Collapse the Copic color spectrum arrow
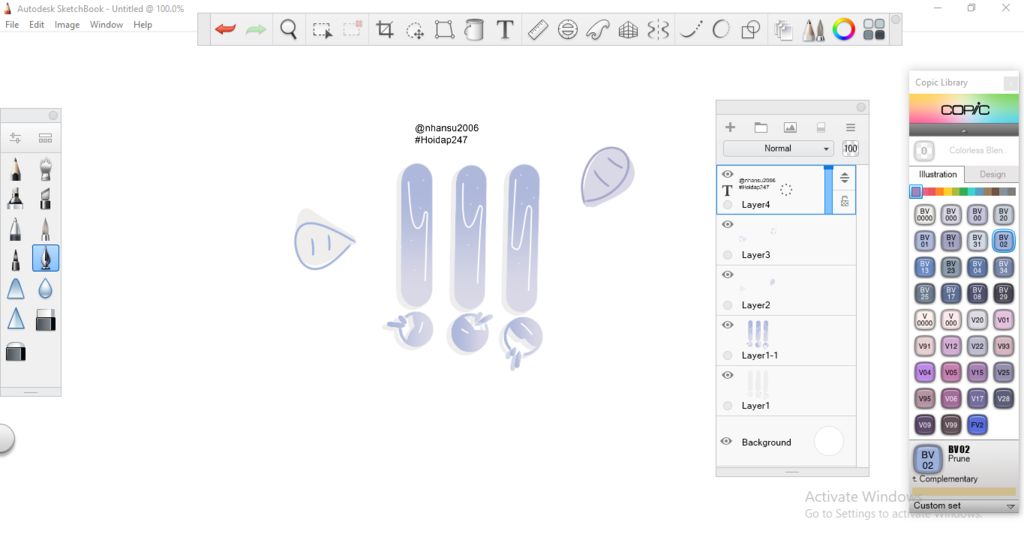The height and width of the screenshot is (546, 1024). pyautogui.click(x=964, y=130)
